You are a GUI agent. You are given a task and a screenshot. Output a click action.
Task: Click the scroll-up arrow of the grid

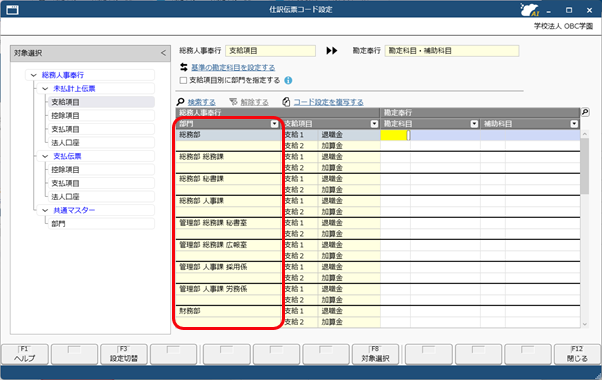585,134
